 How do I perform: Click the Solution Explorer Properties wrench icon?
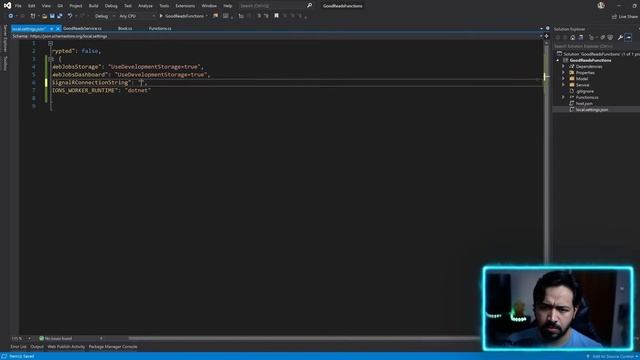(620, 38)
